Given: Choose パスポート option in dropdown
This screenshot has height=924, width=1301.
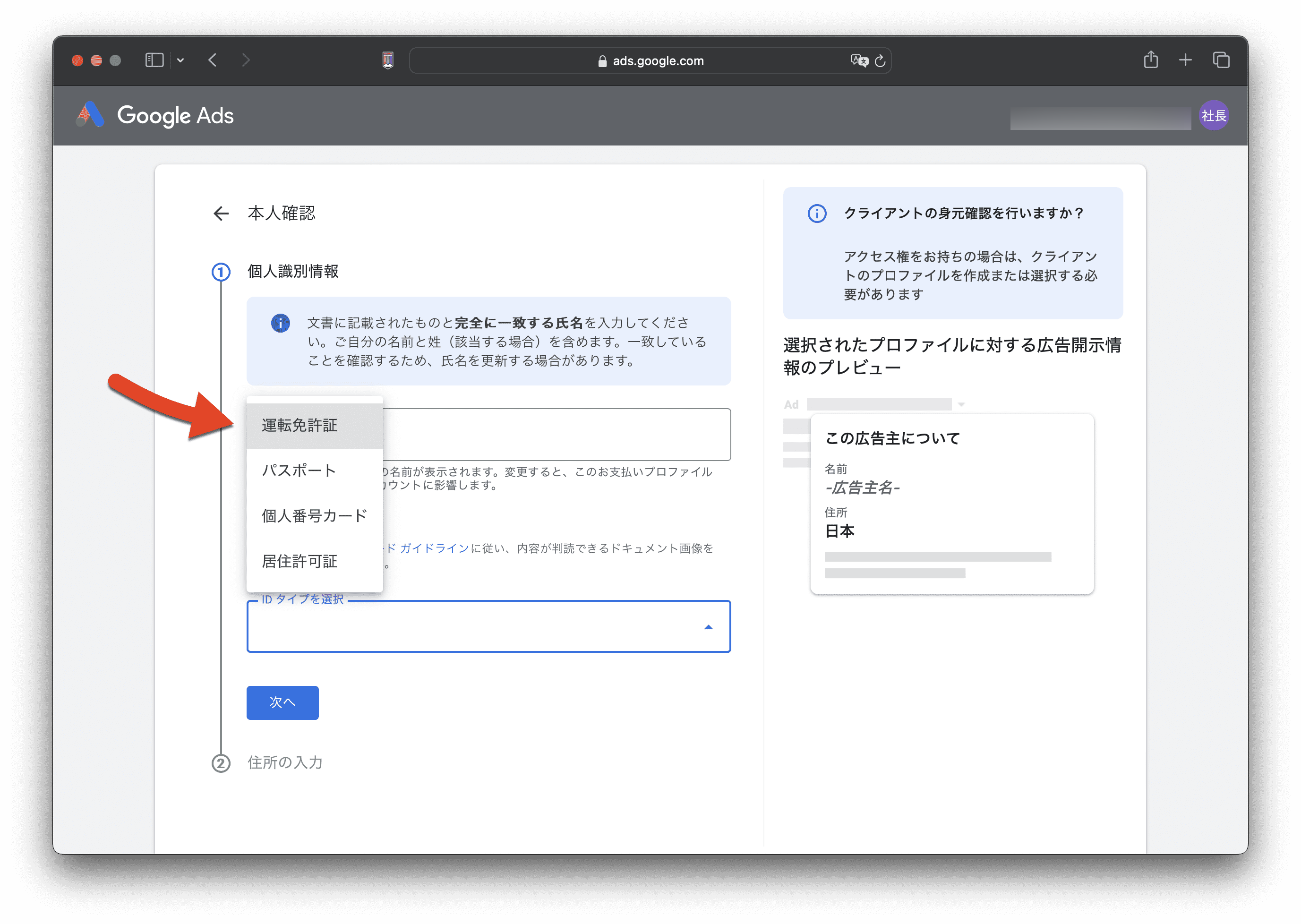Looking at the screenshot, I should [299, 471].
